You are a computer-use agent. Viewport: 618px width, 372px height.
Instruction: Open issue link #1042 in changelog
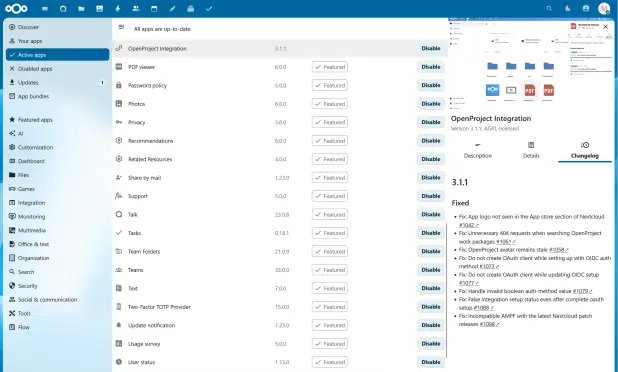click(469, 225)
